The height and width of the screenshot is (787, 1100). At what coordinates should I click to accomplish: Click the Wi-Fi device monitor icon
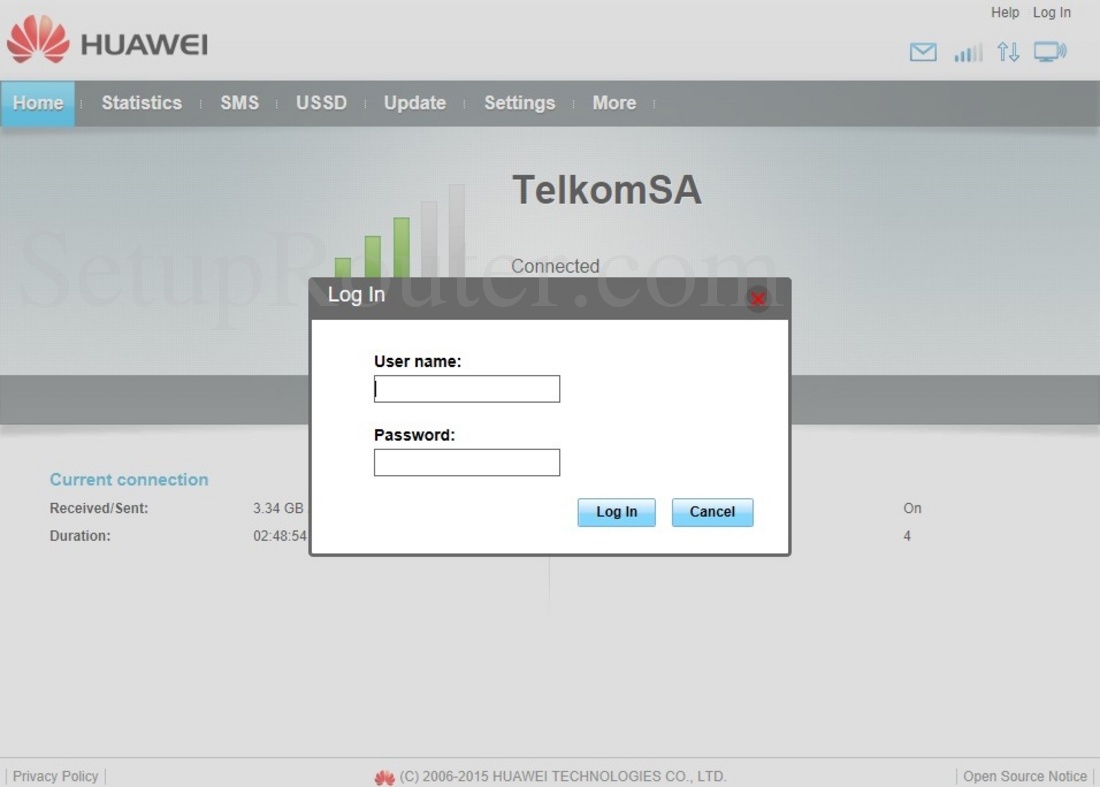(x=1050, y=52)
